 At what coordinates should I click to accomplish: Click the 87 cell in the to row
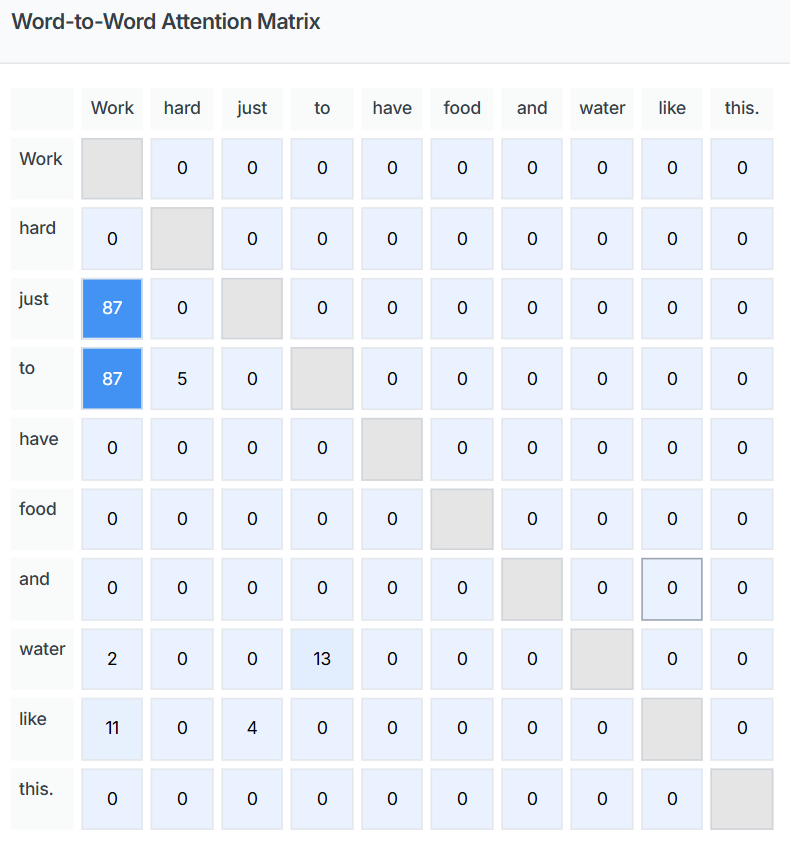[112, 379]
